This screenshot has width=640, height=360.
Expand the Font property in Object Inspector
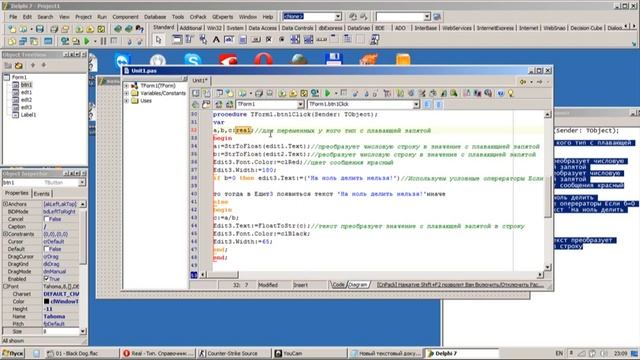coord(5,287)
